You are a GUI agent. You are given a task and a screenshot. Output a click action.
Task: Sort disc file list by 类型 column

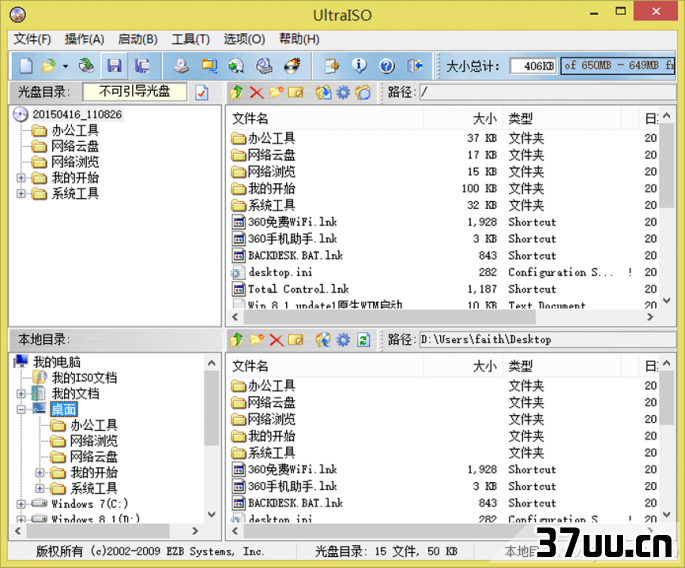pyautogui.click(x=562, y=118)
